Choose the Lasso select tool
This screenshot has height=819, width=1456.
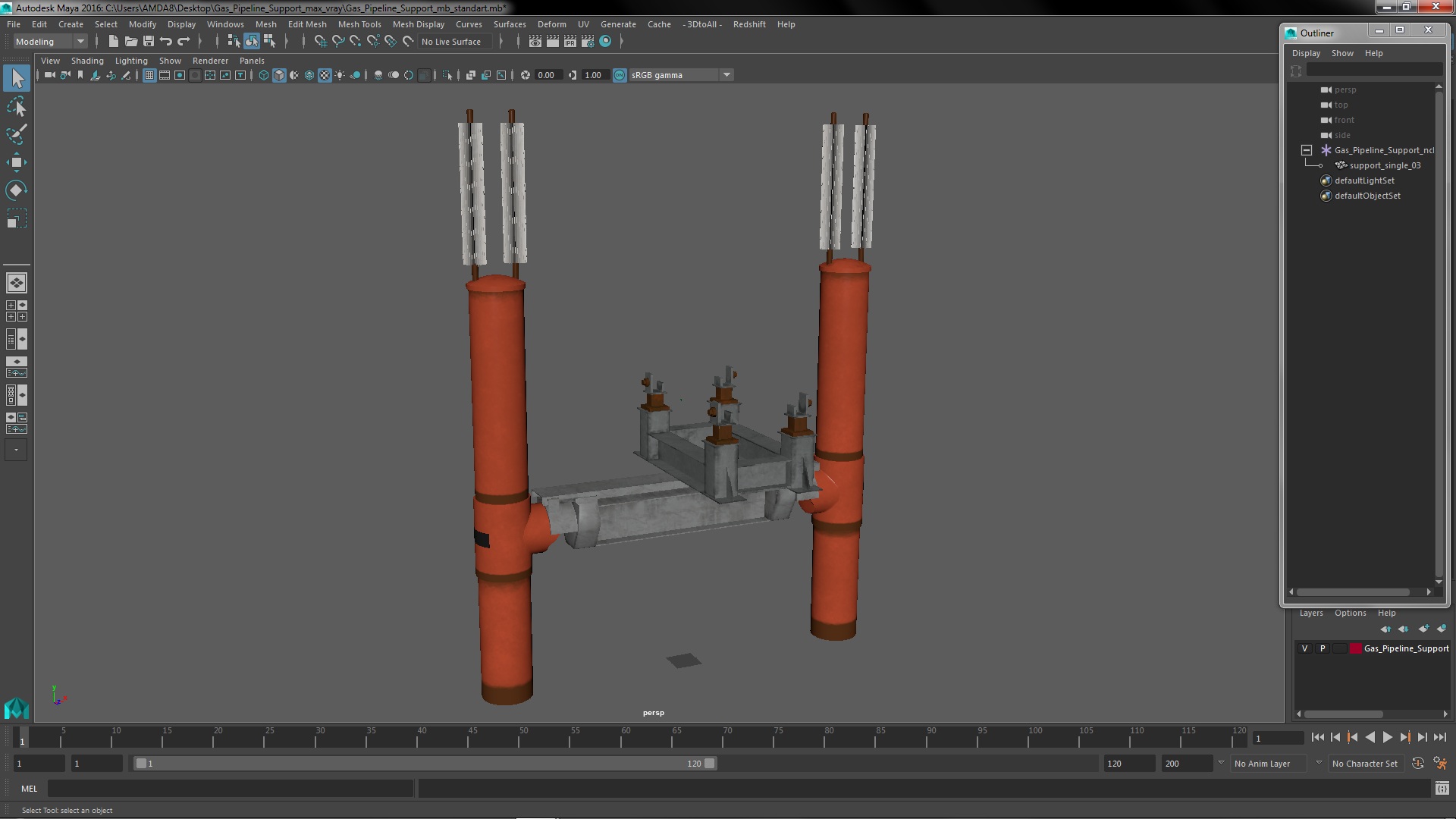tap(16, 107)
